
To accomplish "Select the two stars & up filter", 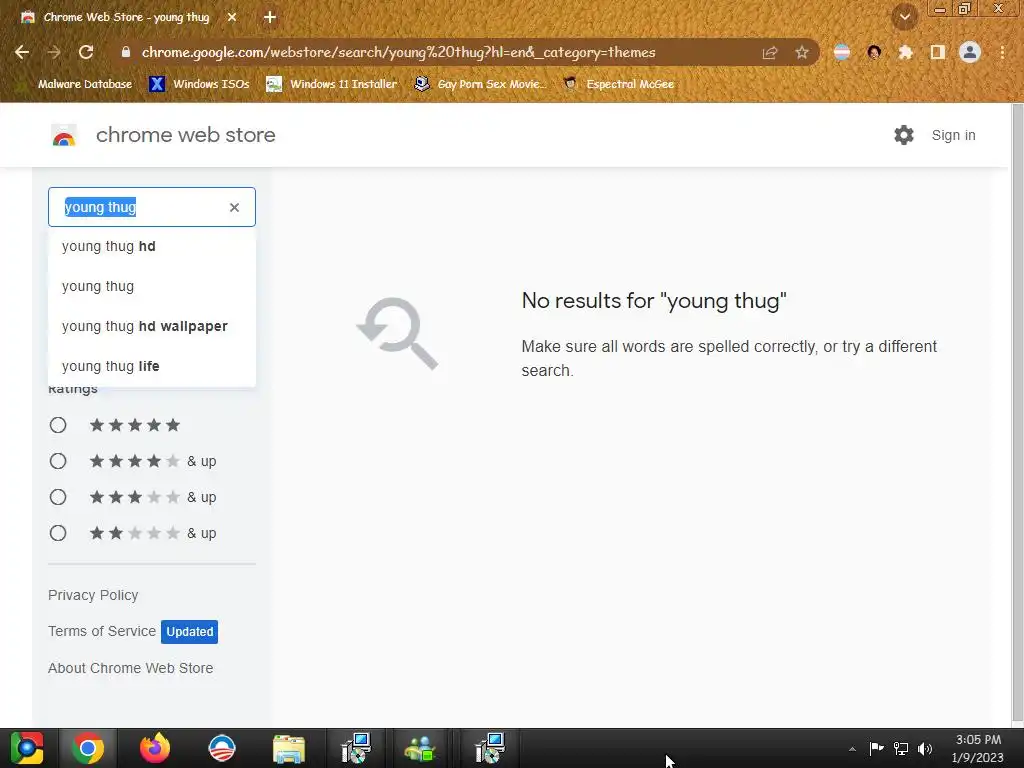I will 58,533.
